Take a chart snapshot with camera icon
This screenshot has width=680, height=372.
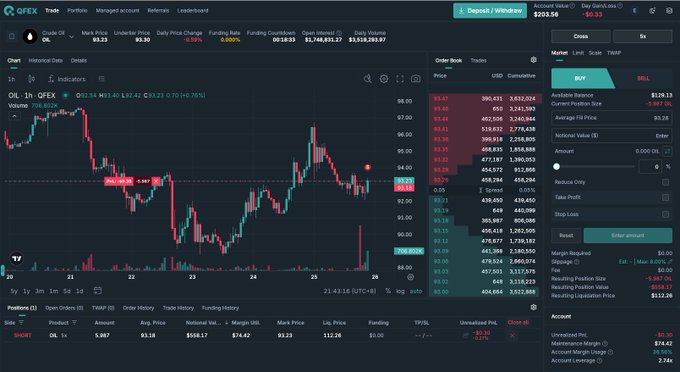pos(415,79)
